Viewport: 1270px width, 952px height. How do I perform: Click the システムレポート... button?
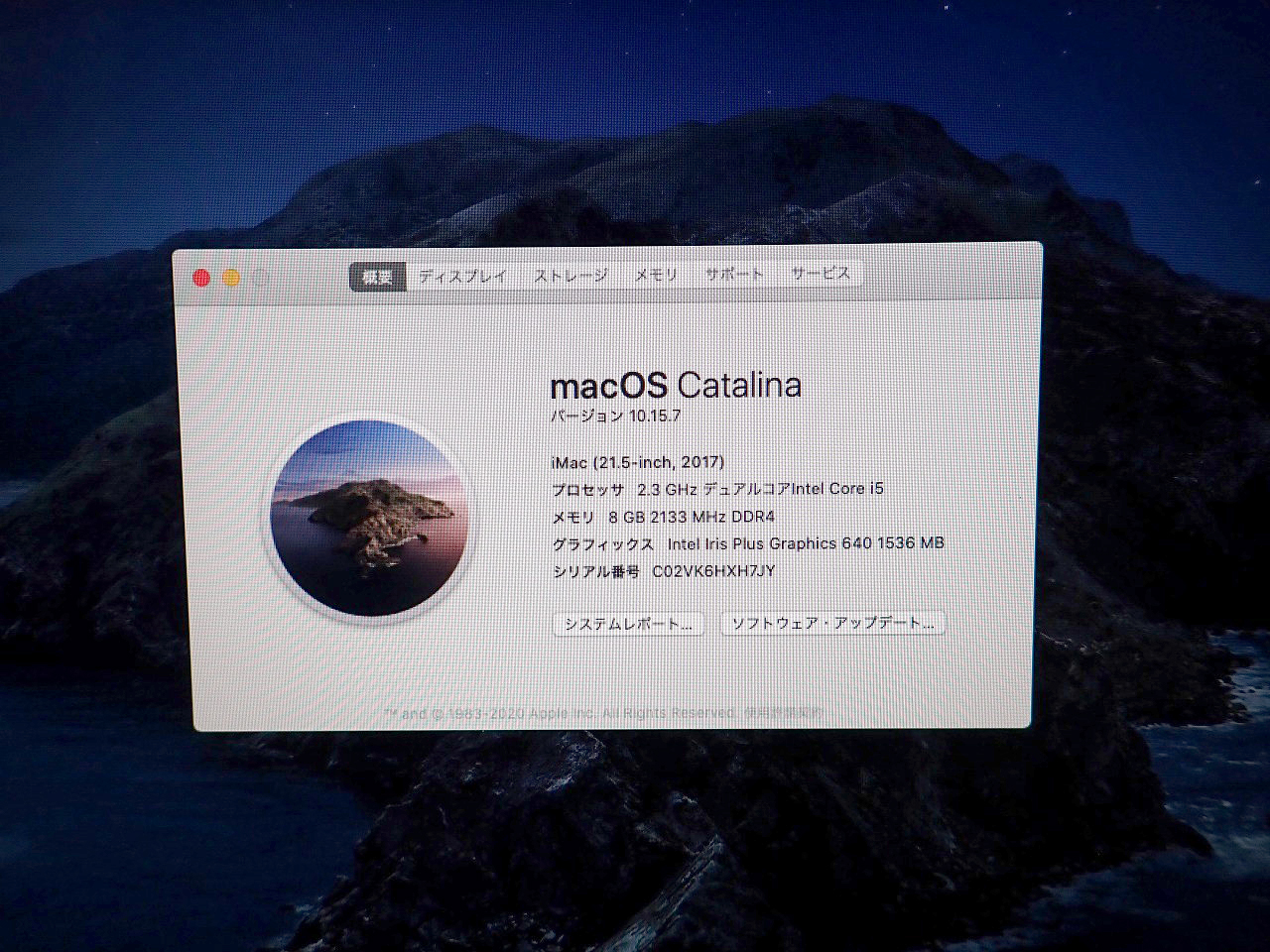(x=628, y=624)
